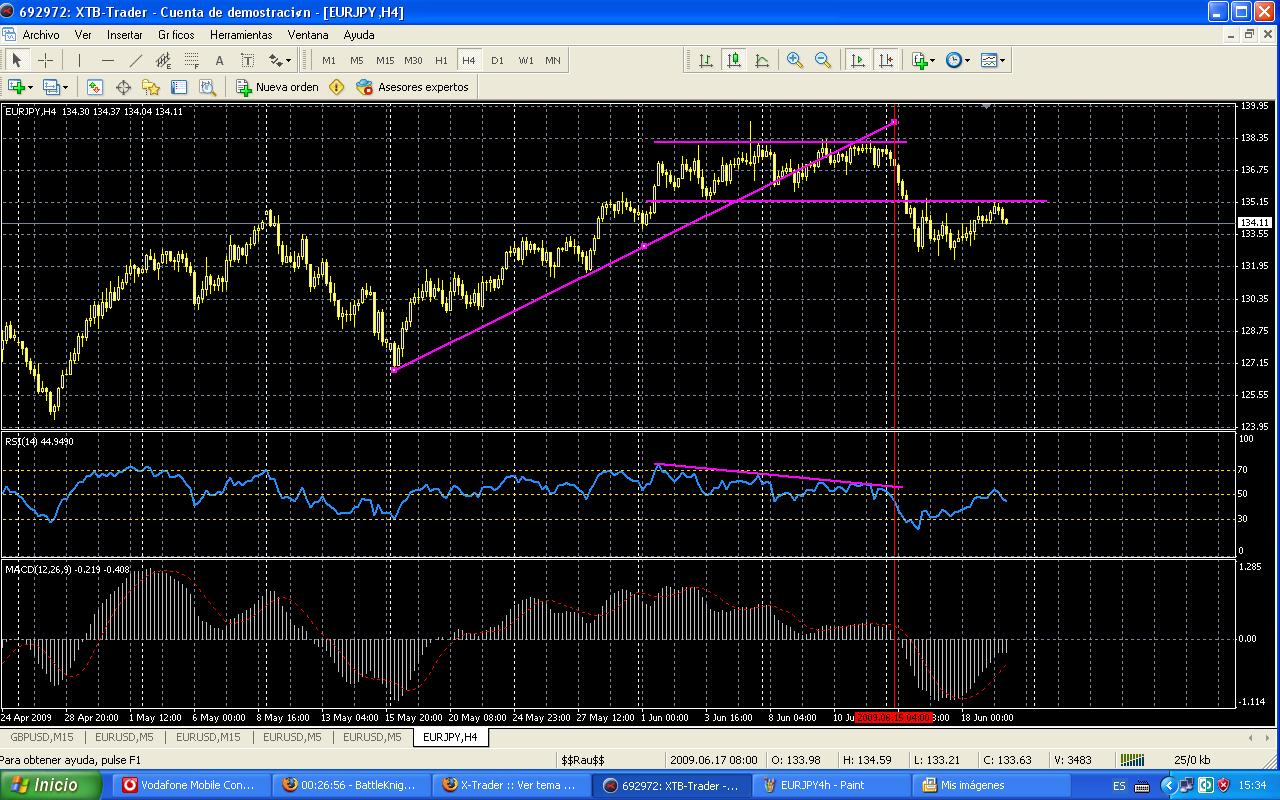Screen dimensions: 1280x800
Task: Switch to the GBPUSD,M15 chart tab
Action: click(42, 737)
